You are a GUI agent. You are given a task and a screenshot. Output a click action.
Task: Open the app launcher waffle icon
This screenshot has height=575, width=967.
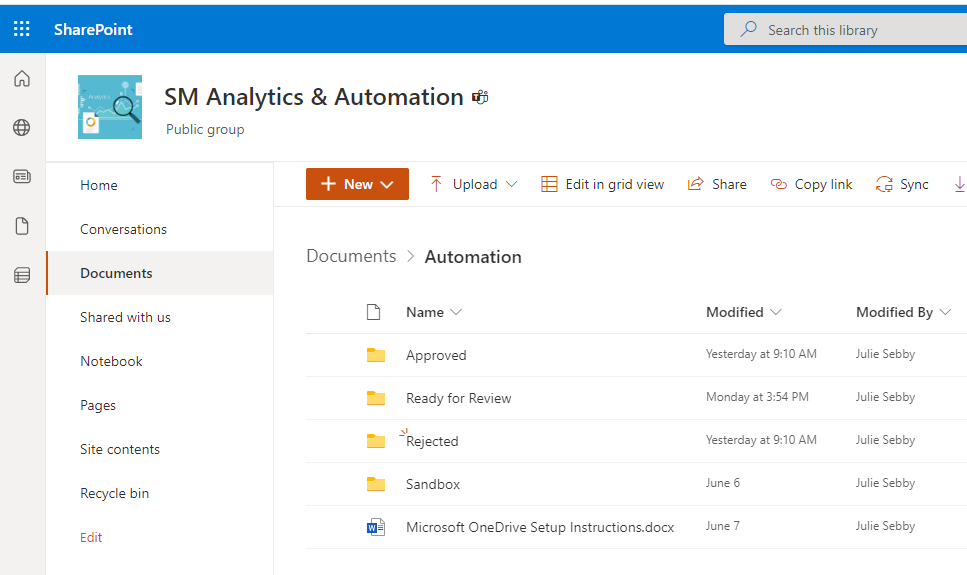pos(22,29)
